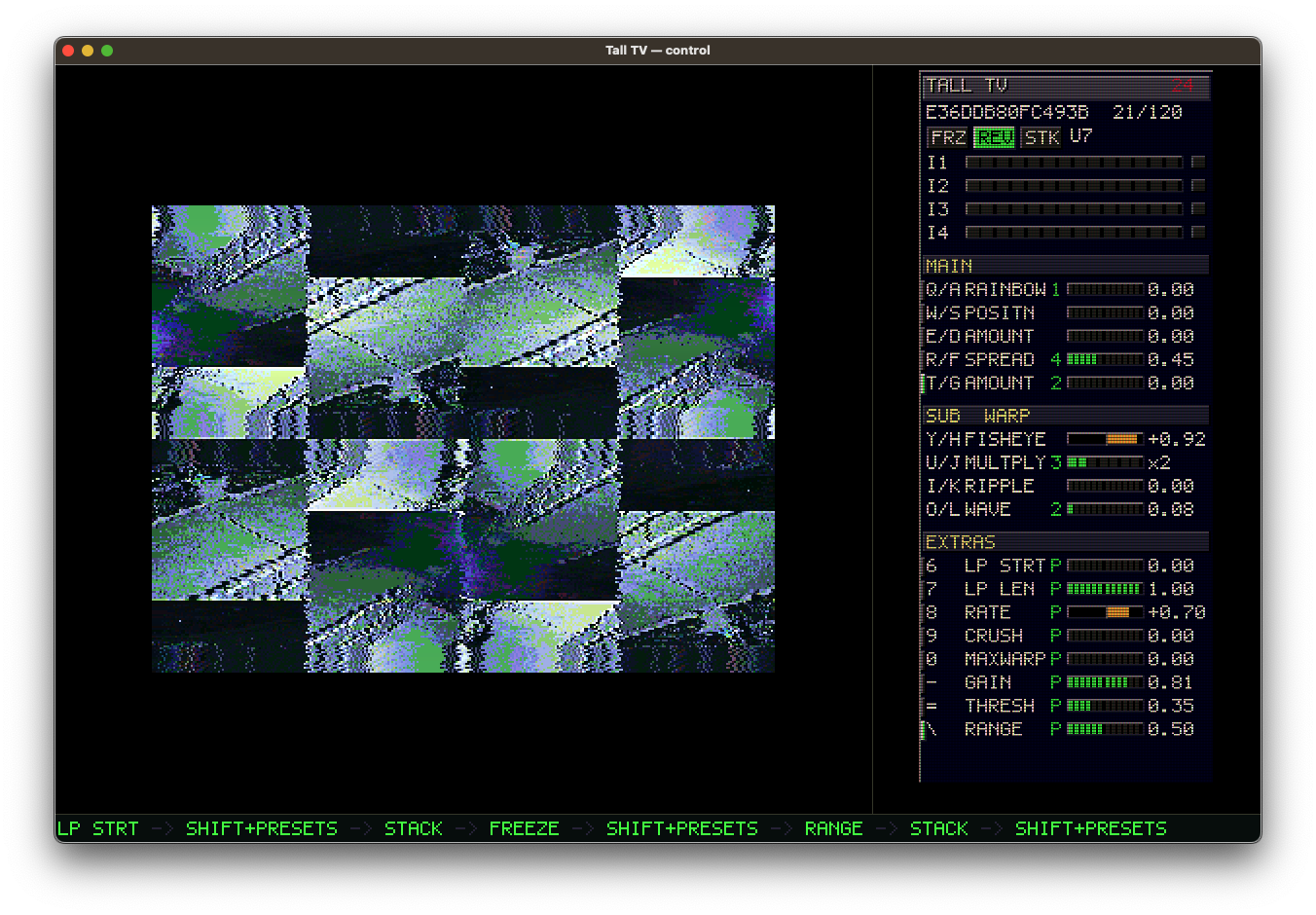Click the small square indicator beside I1 meter
The width and height of the screenshot is (1316, 915).
tap(1198, 163)
